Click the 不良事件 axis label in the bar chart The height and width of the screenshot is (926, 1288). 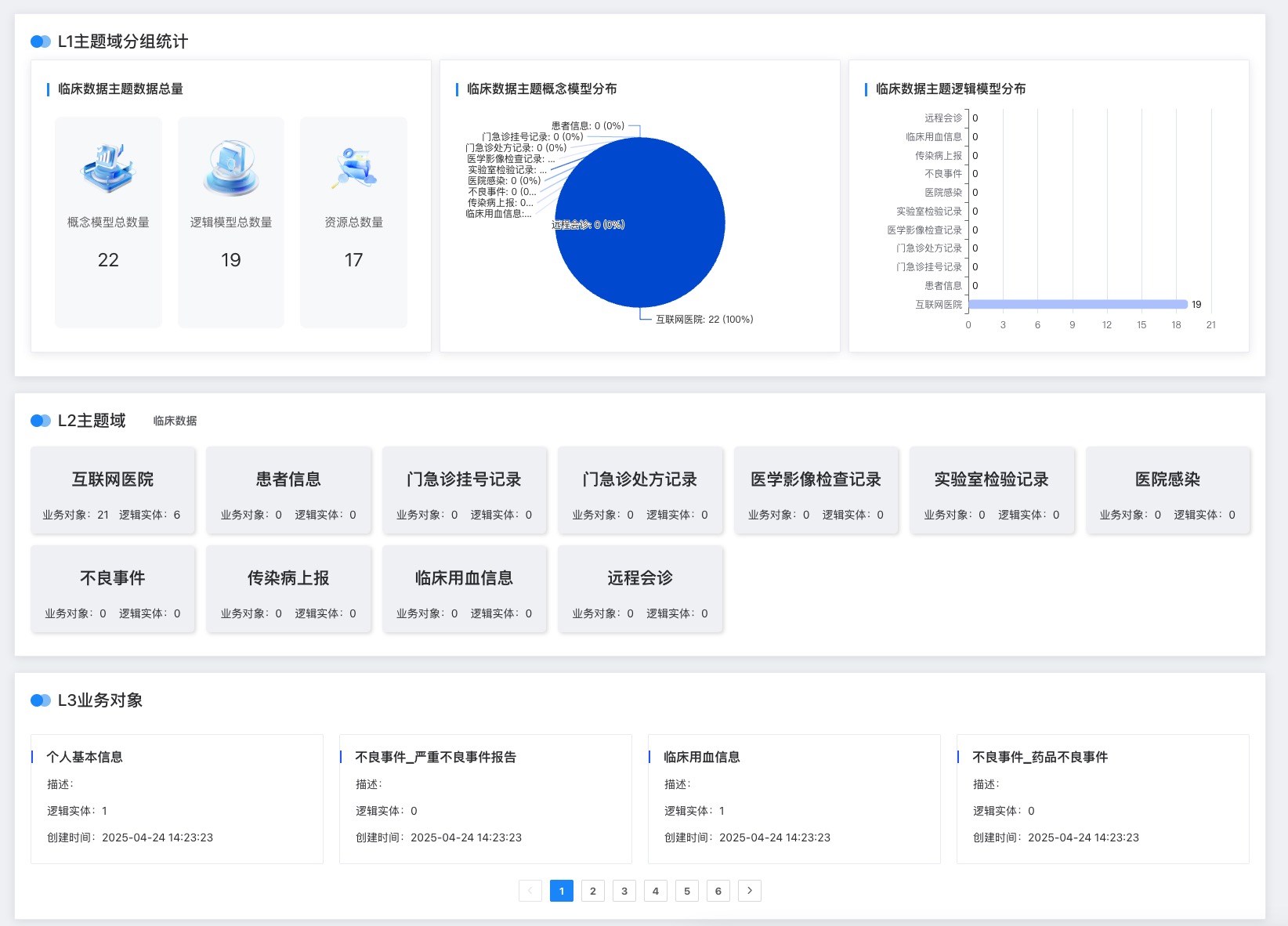pyautogui.click(x=943, y=174)
